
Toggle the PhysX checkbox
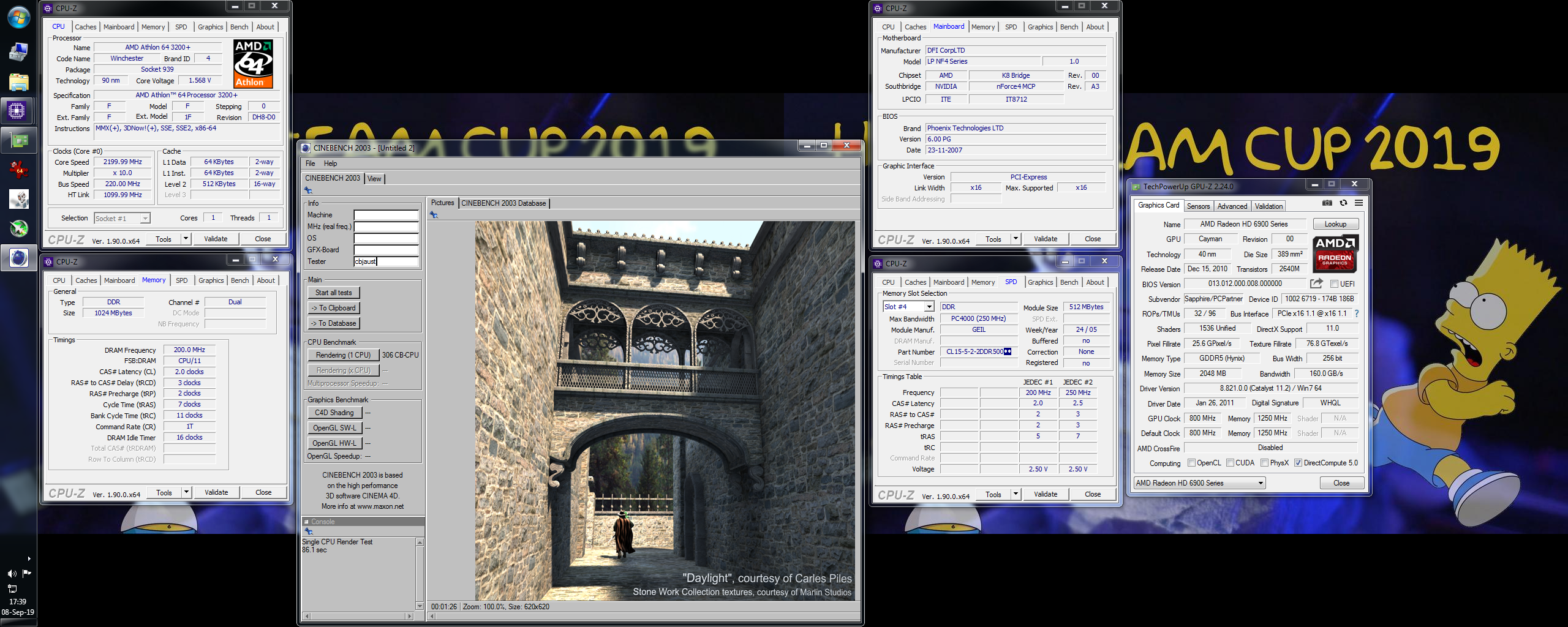[1264, 463]
